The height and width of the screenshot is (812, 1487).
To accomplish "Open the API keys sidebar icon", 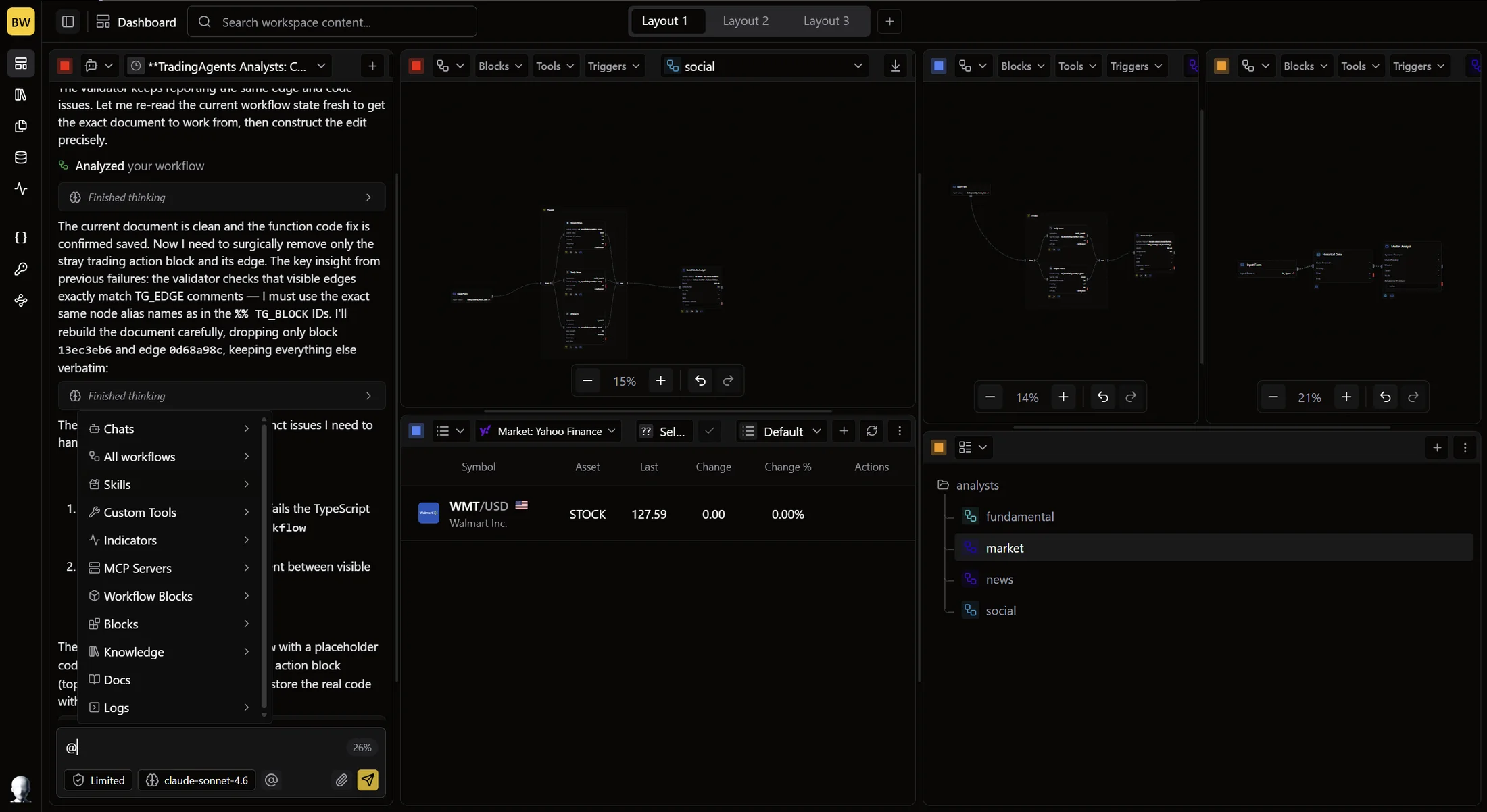I will tap(20, 269).
